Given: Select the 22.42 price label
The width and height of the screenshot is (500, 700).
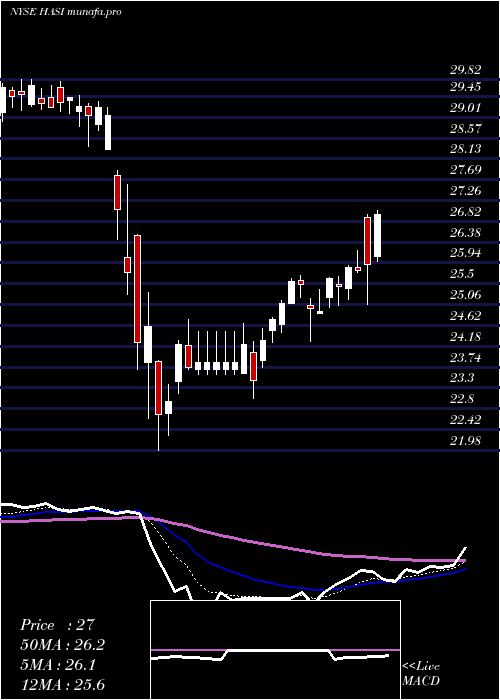Looking at the screenshot, I should 466,420.
